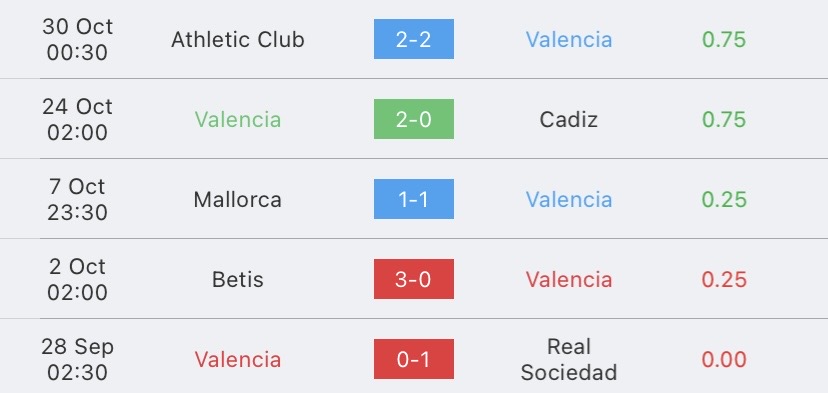This screenshot has width=828, height=393.
Task: Open the red 3-0 score badge
Action: coord(413,279)
